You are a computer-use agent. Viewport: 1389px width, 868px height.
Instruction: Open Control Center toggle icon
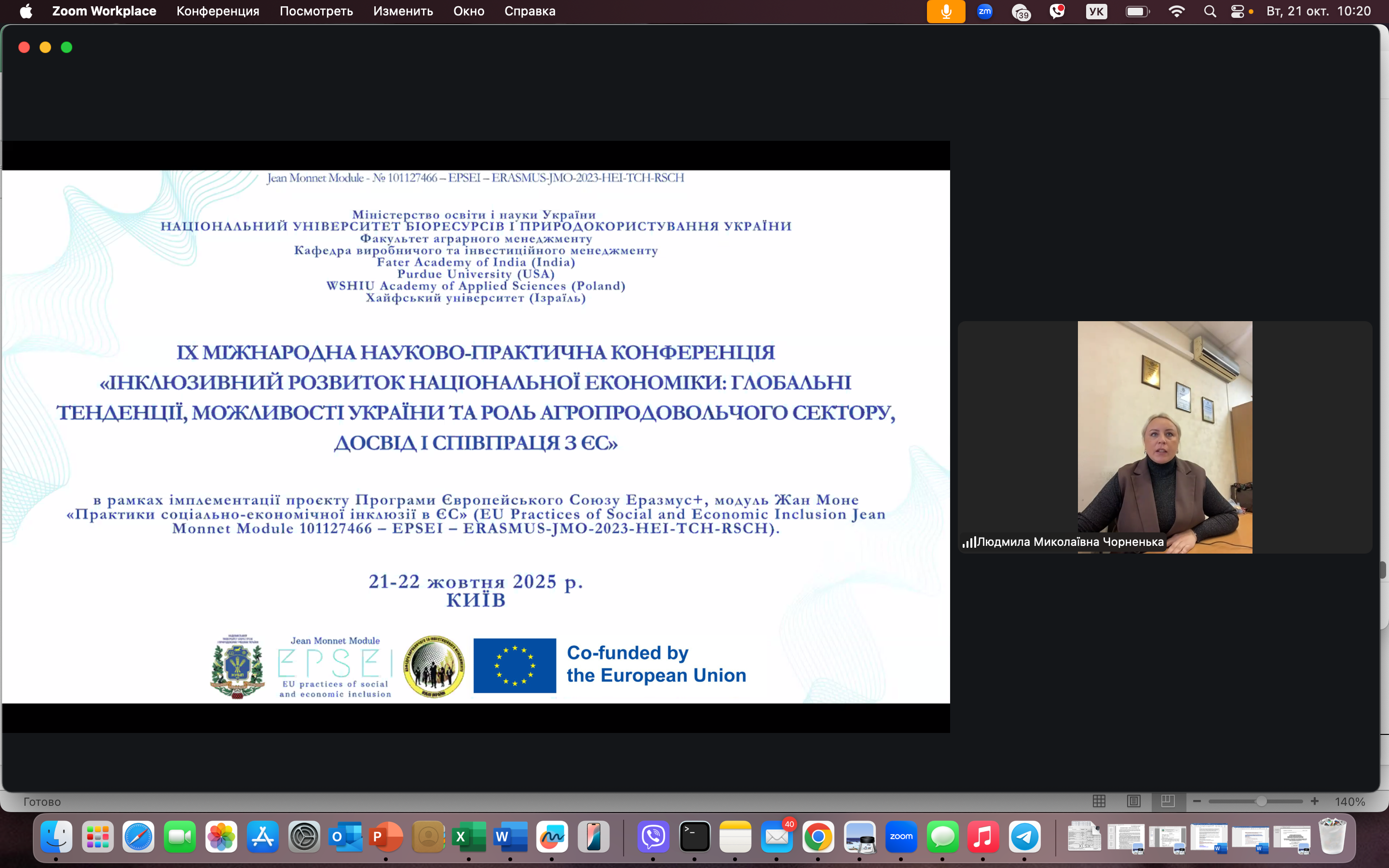pyautogui.click(x=1238, y=12)
